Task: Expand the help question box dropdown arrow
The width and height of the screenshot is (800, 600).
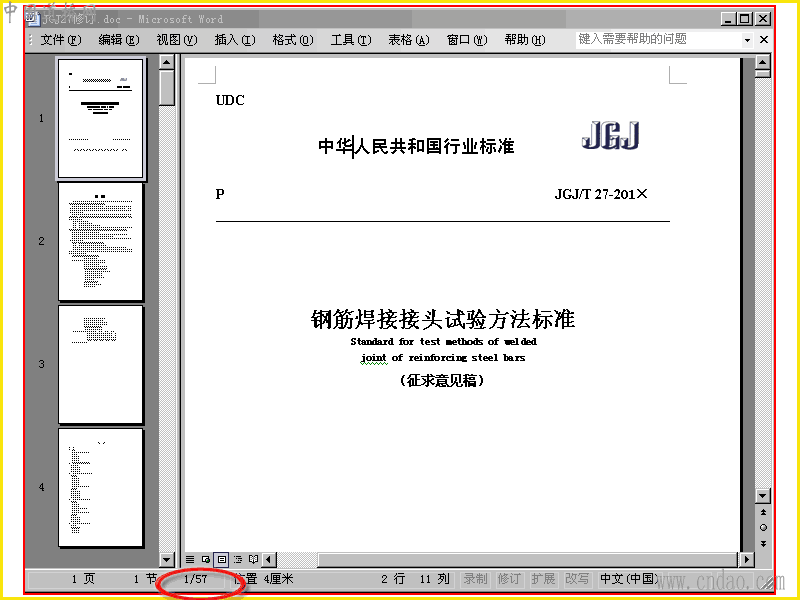Action: click(x=747, y=40)
